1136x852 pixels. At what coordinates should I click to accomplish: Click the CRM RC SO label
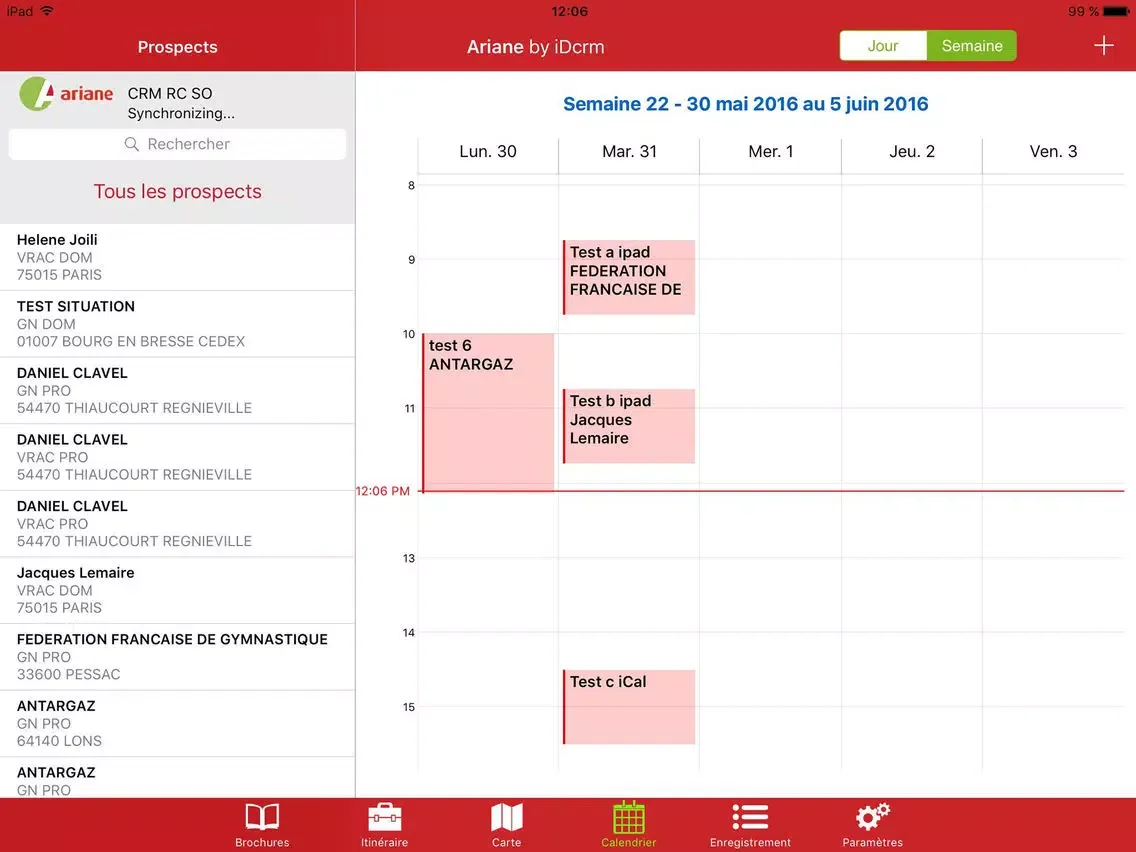pos(170,93)
